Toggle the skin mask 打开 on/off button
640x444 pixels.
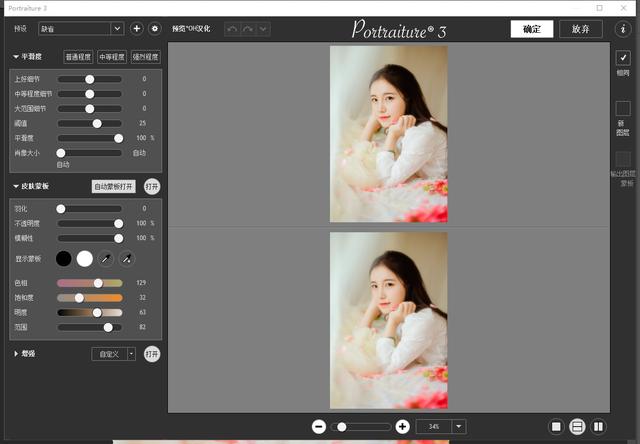pyautogui.click(x=152, y=186)
